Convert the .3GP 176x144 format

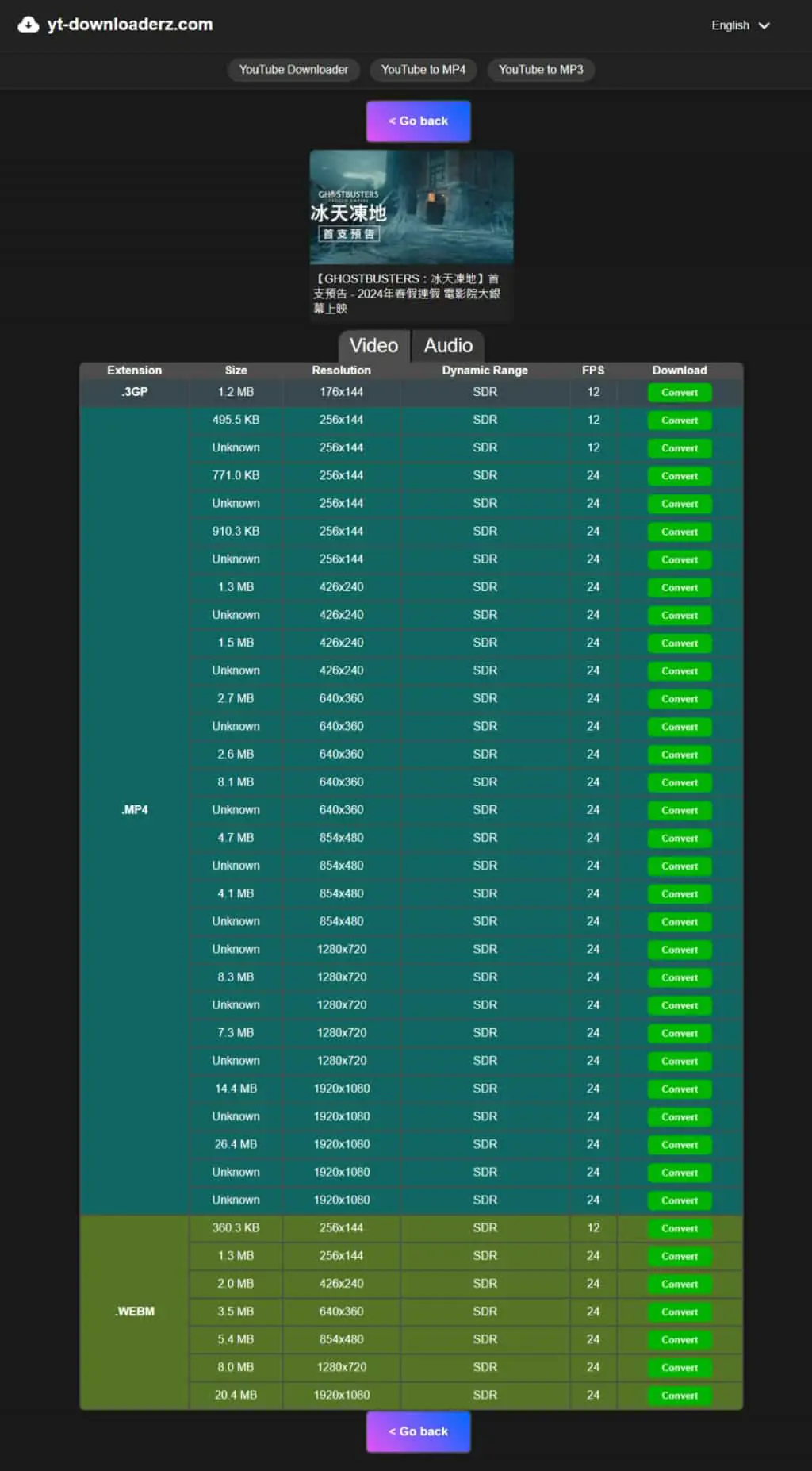pos(680,393)
